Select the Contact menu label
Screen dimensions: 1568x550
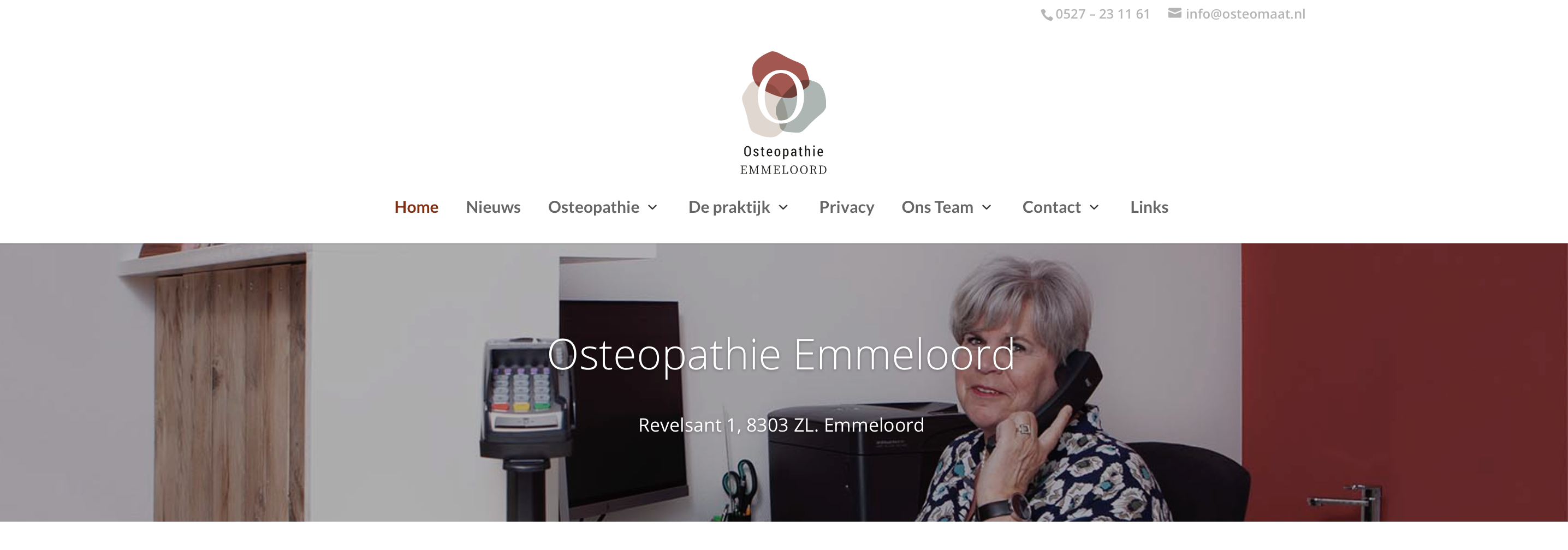pos(1052,207)
